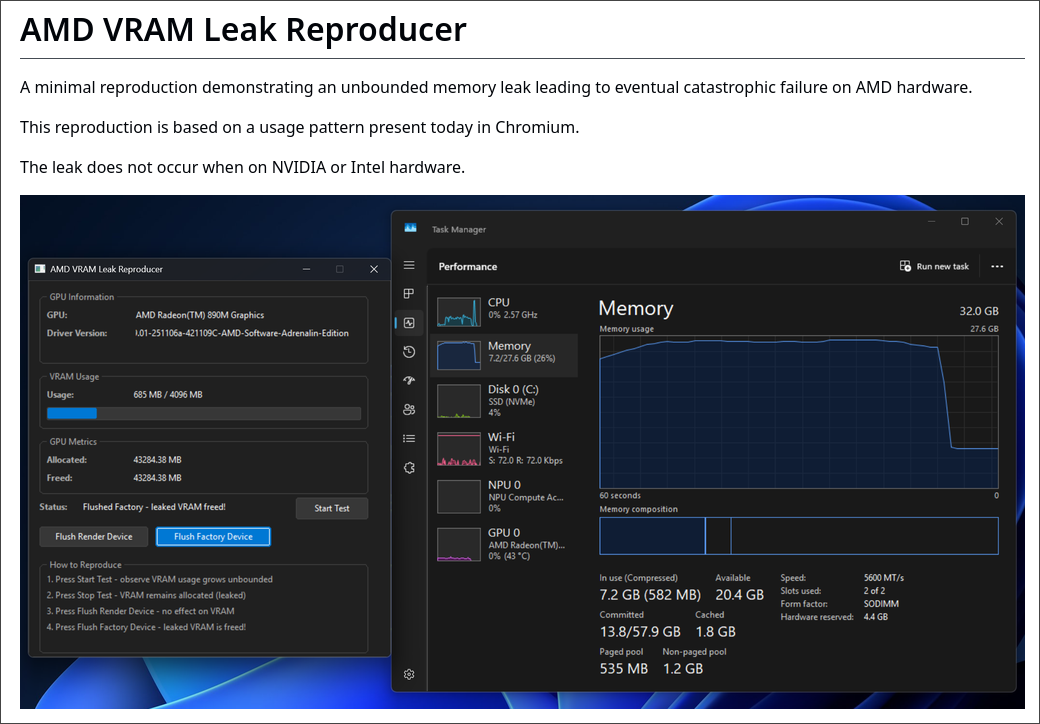Click the Performance page heading
This screenshot has height=724, width=1040.
click(468, 267)
